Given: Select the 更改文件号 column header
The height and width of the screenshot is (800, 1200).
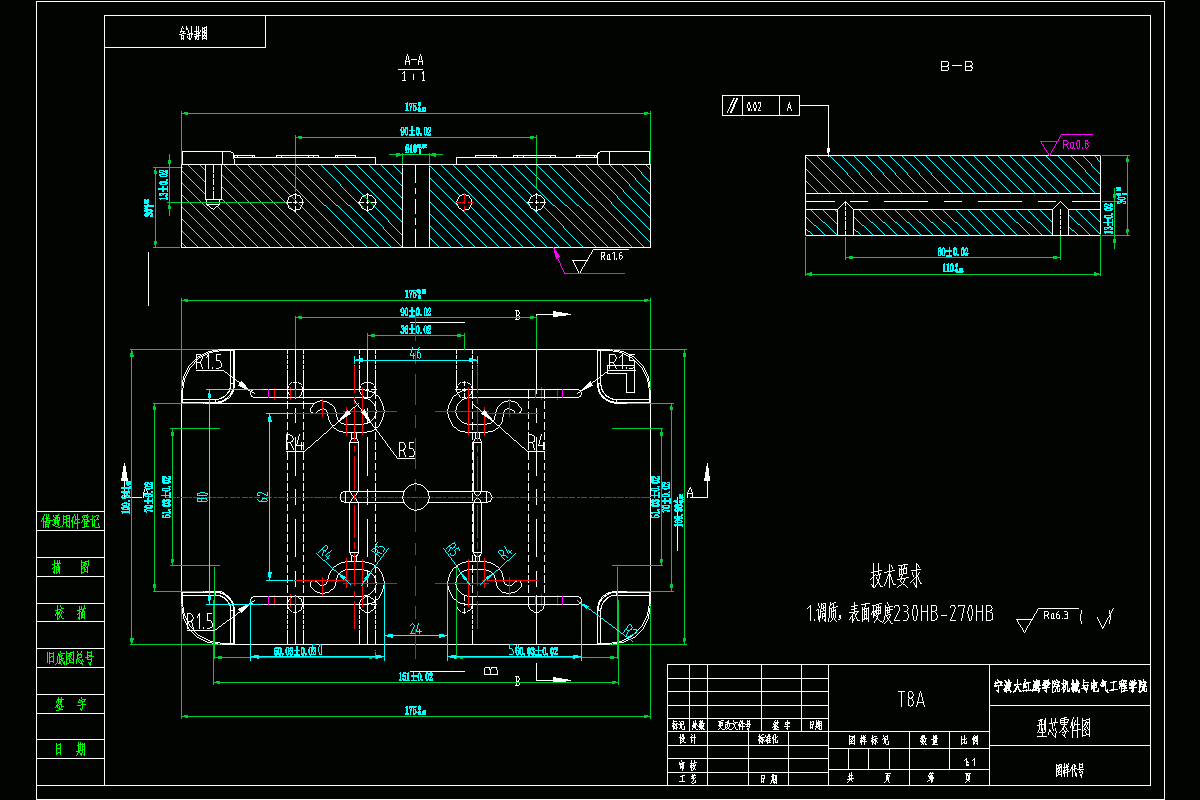Looking at the screenshot, I should (733, 726).
